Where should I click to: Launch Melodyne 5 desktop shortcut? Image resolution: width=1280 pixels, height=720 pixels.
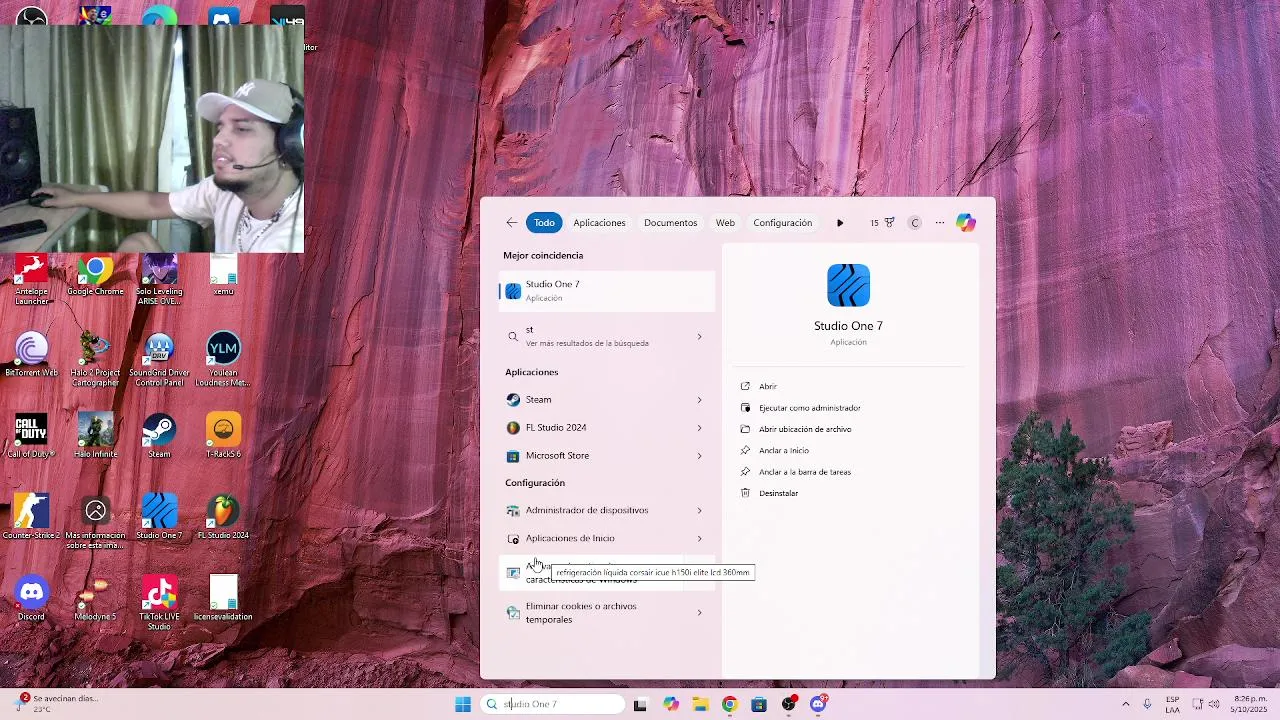click(x=95, y=599)
